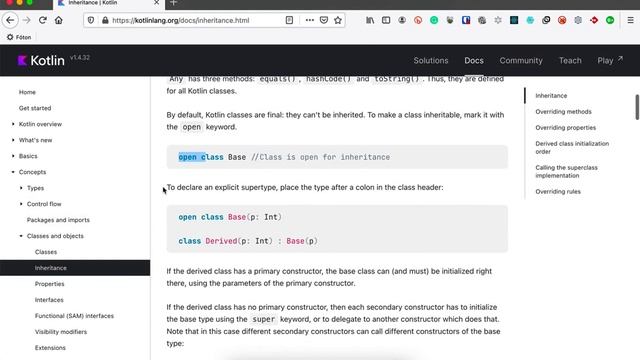Jump to Overriding properties section
This screenshot has width=640, height=360.
565,127
